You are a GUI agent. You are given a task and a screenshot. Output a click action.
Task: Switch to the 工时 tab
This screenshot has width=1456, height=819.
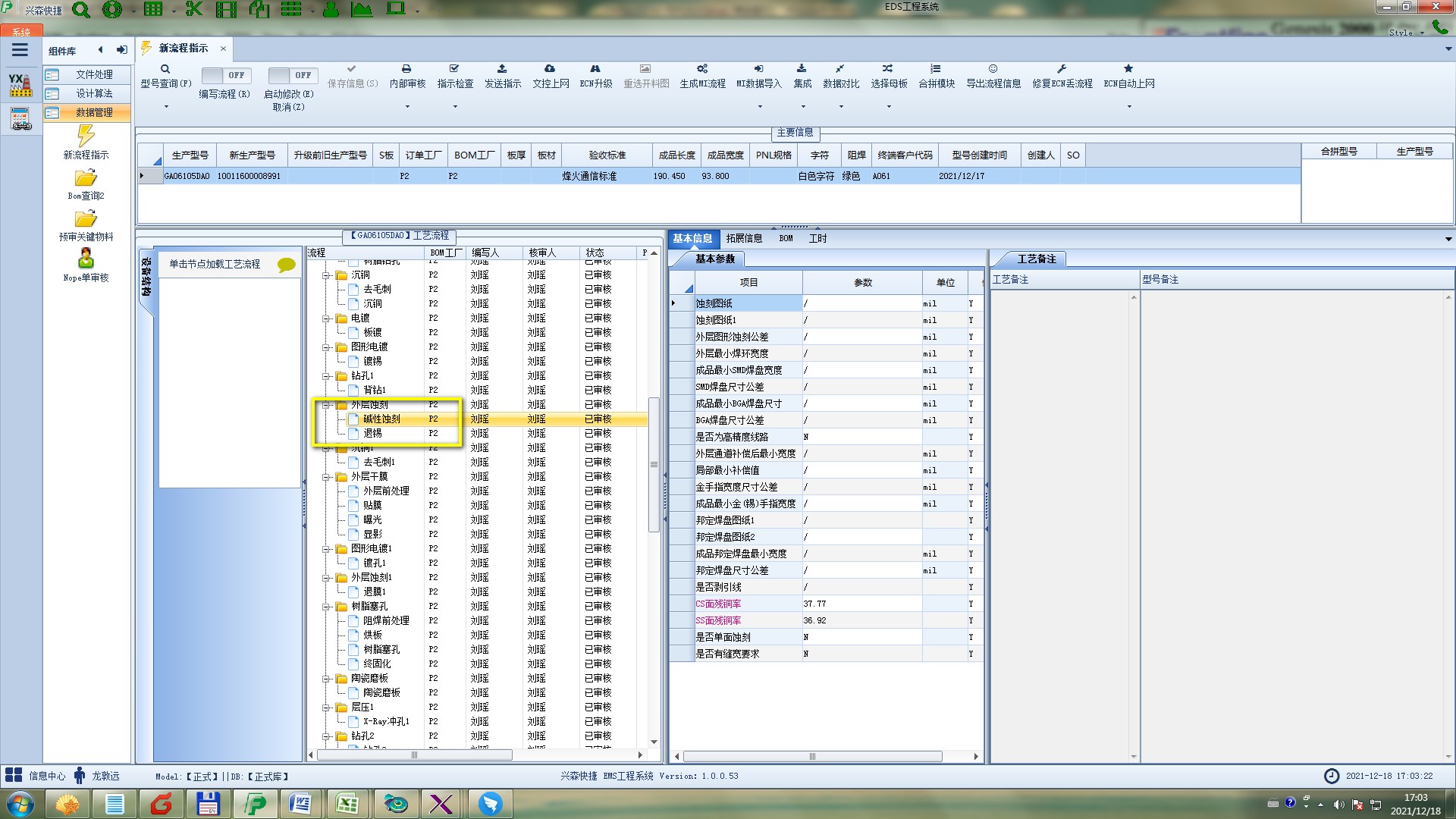coord(817,238)
